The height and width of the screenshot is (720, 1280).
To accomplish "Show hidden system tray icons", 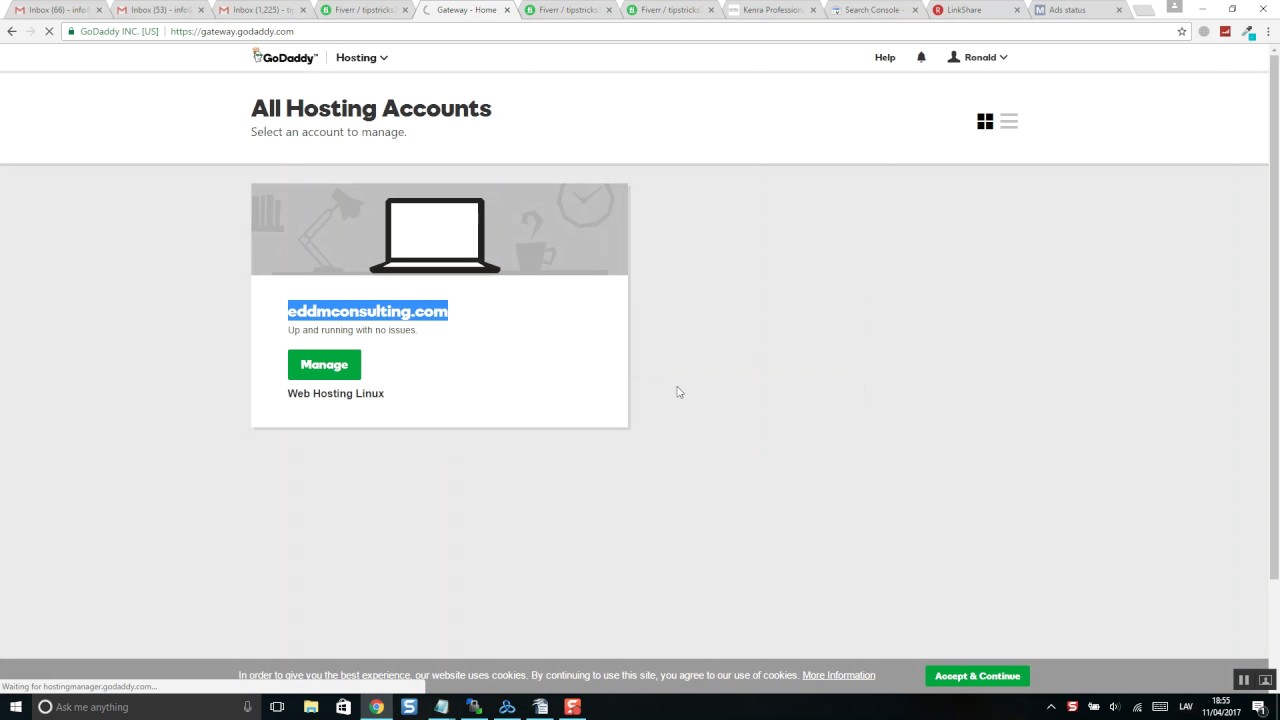I will click(1051, 707).
